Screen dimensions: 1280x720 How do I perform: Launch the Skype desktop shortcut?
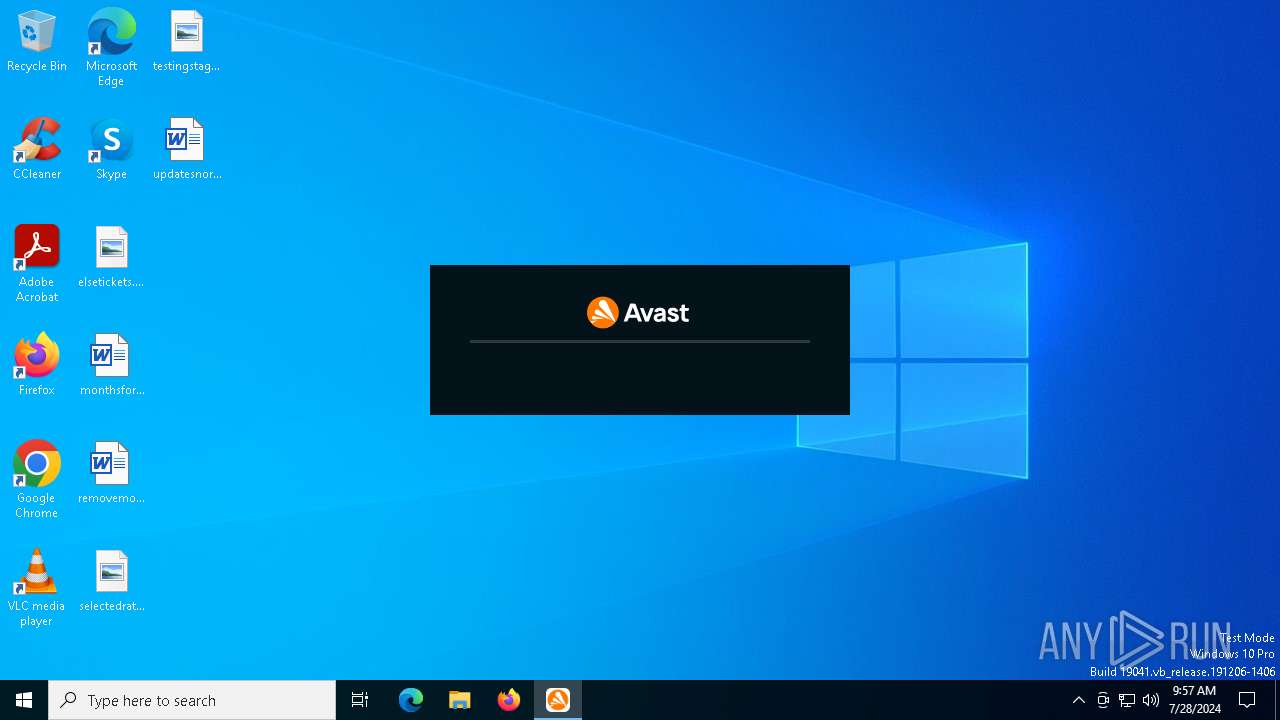111,149
